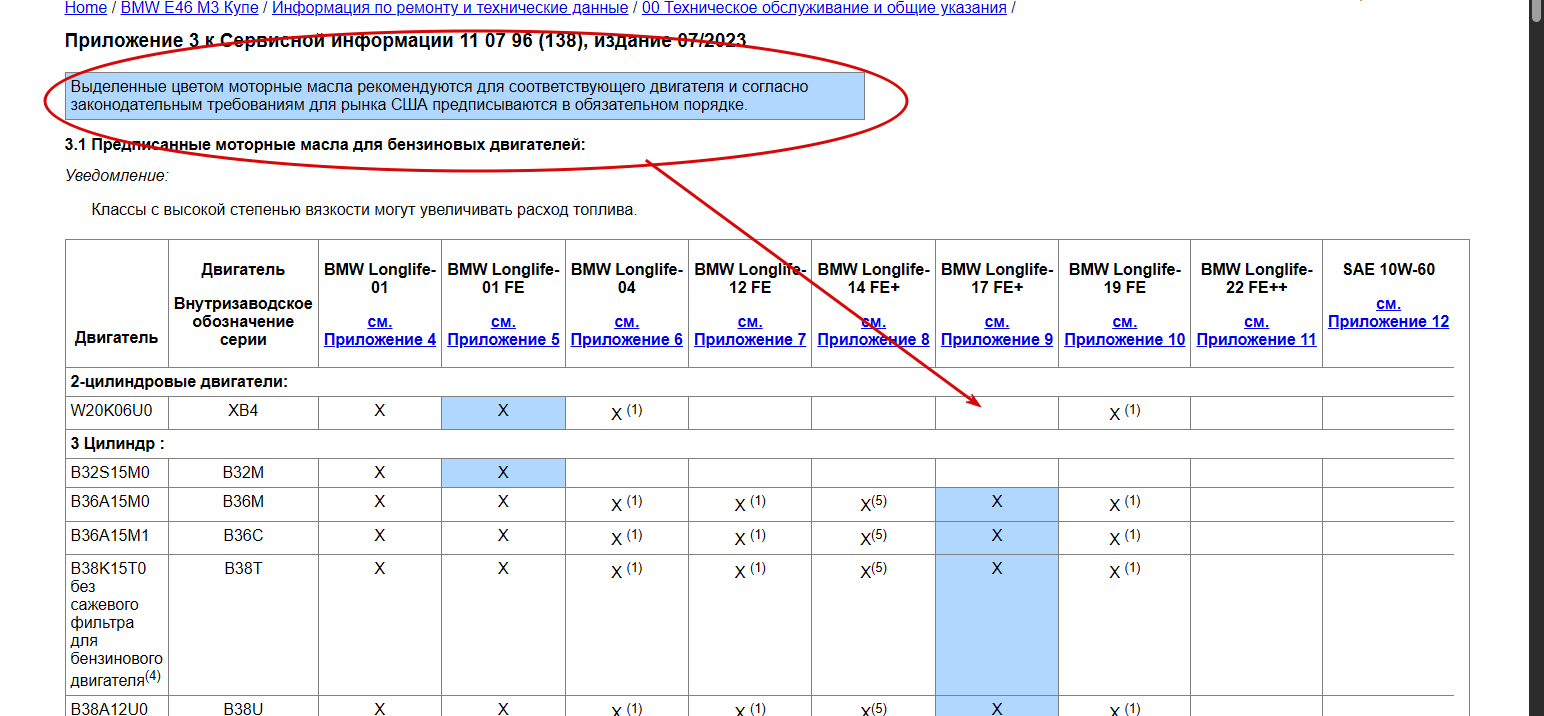The width and height of the screenshot is (1544, 716).
Task: Click the 3 Цилиндр section row
Action: [760, 444]
